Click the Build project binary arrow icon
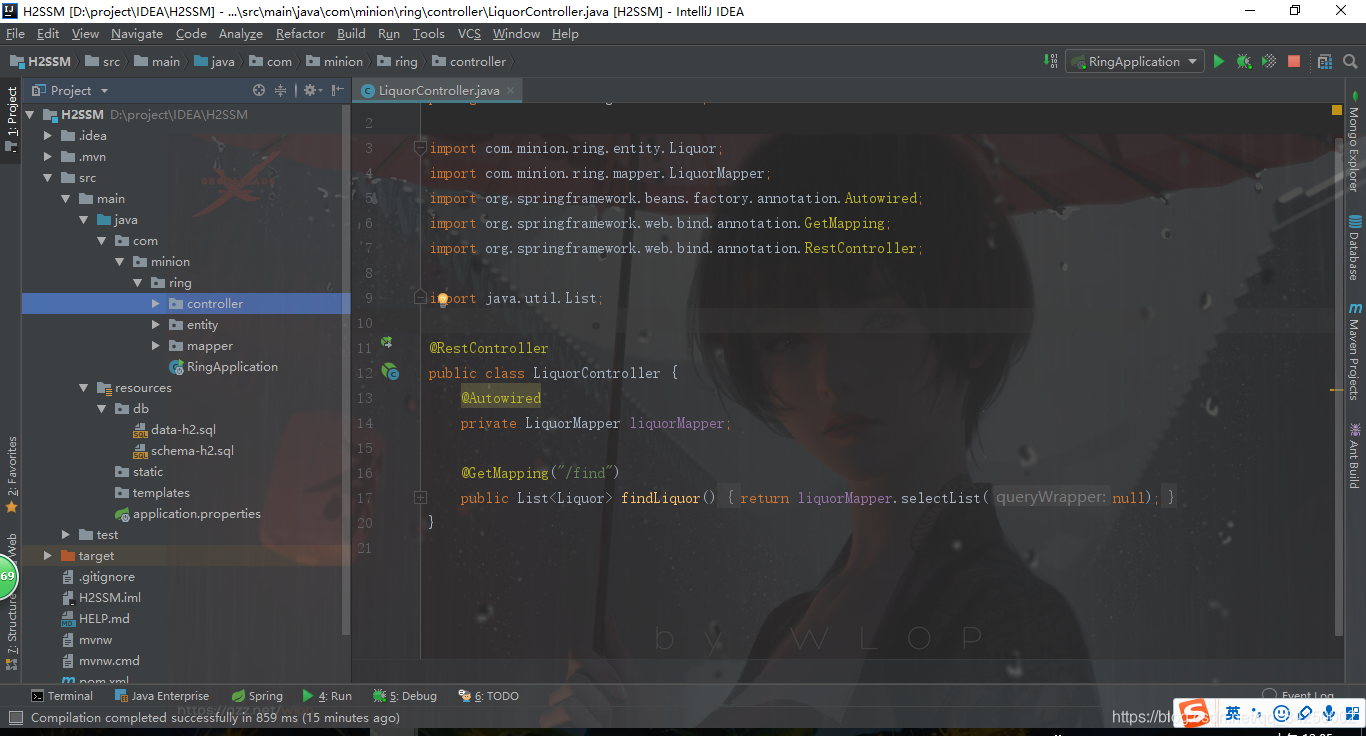The height and width of the screenshot is (736, 1366). [1051, 61]
